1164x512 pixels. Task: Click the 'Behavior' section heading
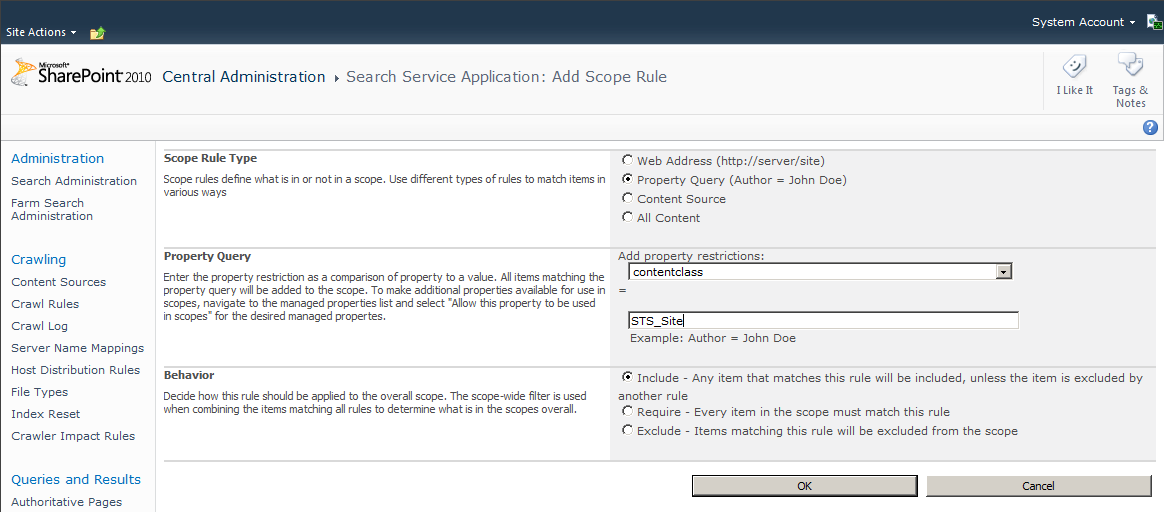click(x=189, y=375)
